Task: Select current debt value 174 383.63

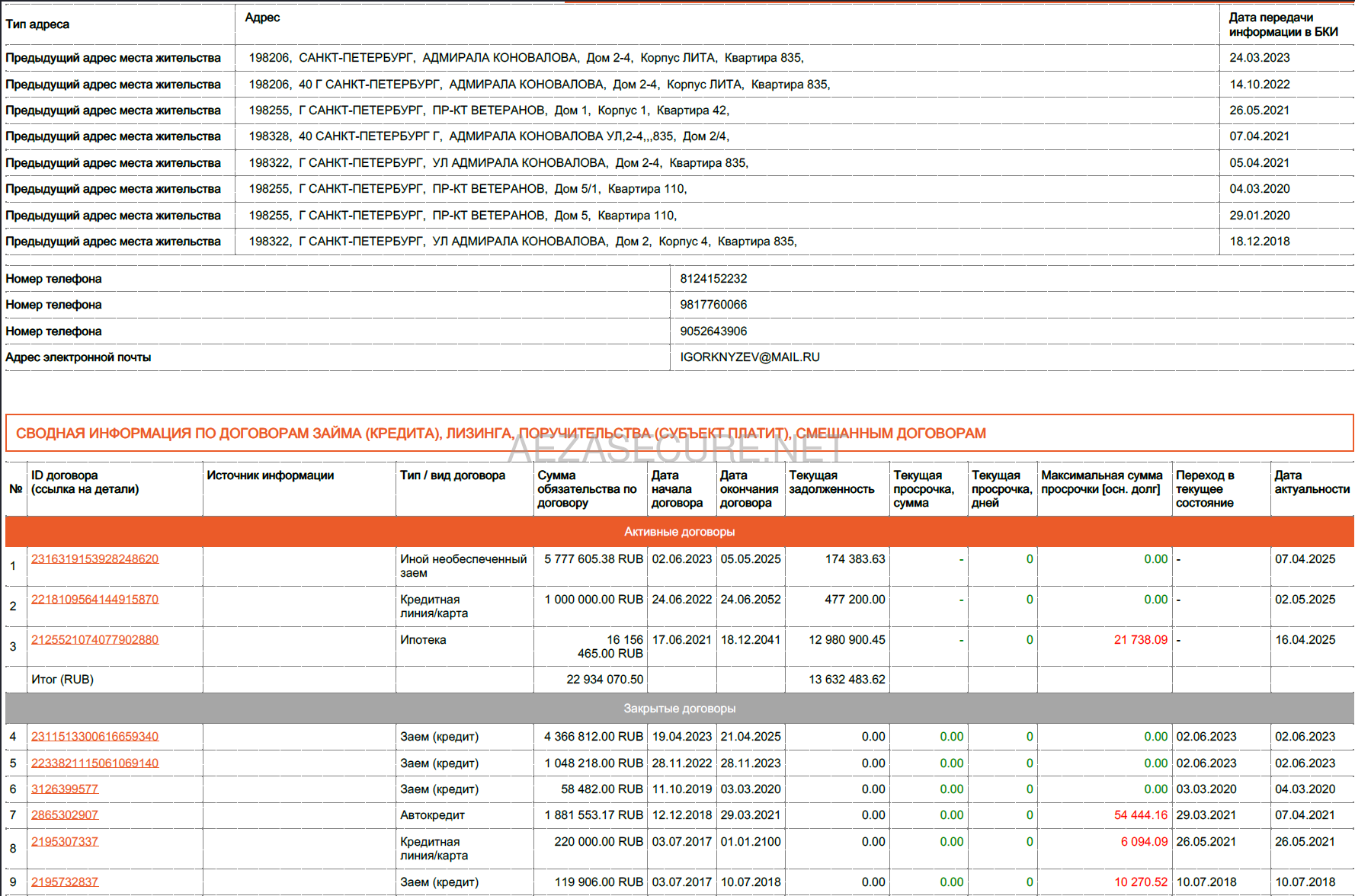Action: (x=855, y=559)
